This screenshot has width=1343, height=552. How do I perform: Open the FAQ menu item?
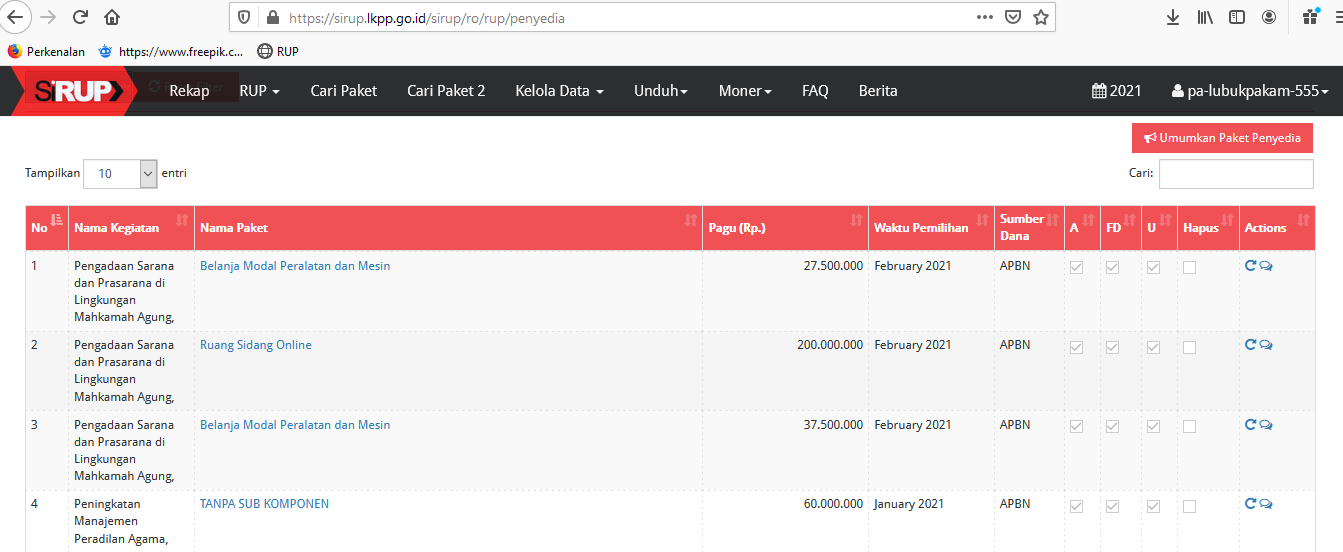[x=815, y=91]
